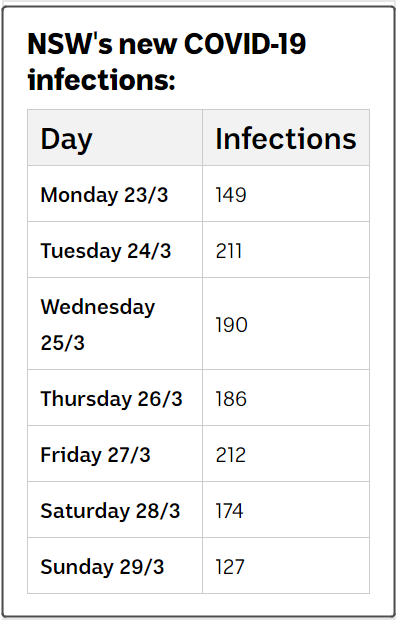Select the Infections column header
The image size is (398, 620).
[x=286, y=139]
